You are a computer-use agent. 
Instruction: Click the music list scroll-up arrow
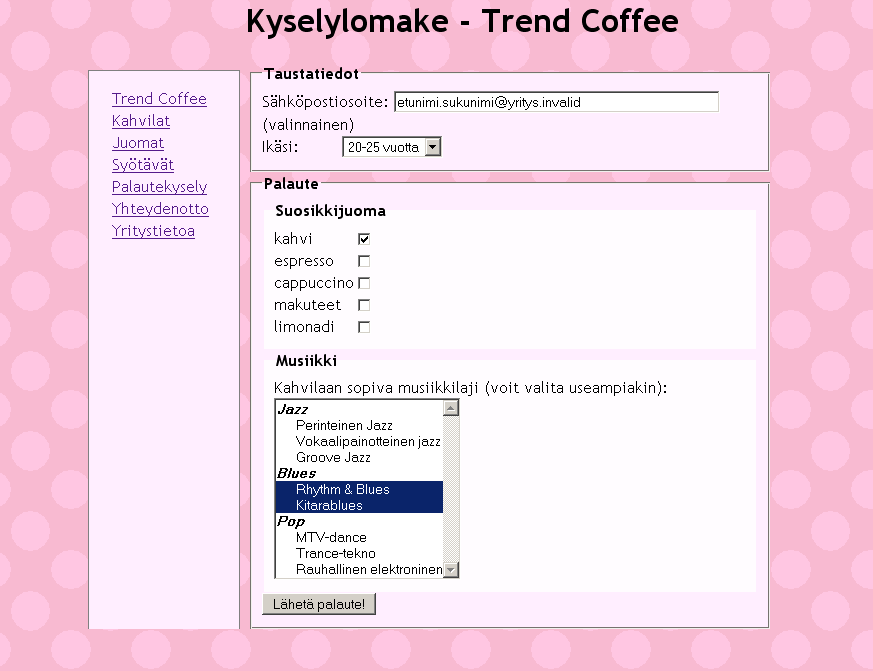451,408
